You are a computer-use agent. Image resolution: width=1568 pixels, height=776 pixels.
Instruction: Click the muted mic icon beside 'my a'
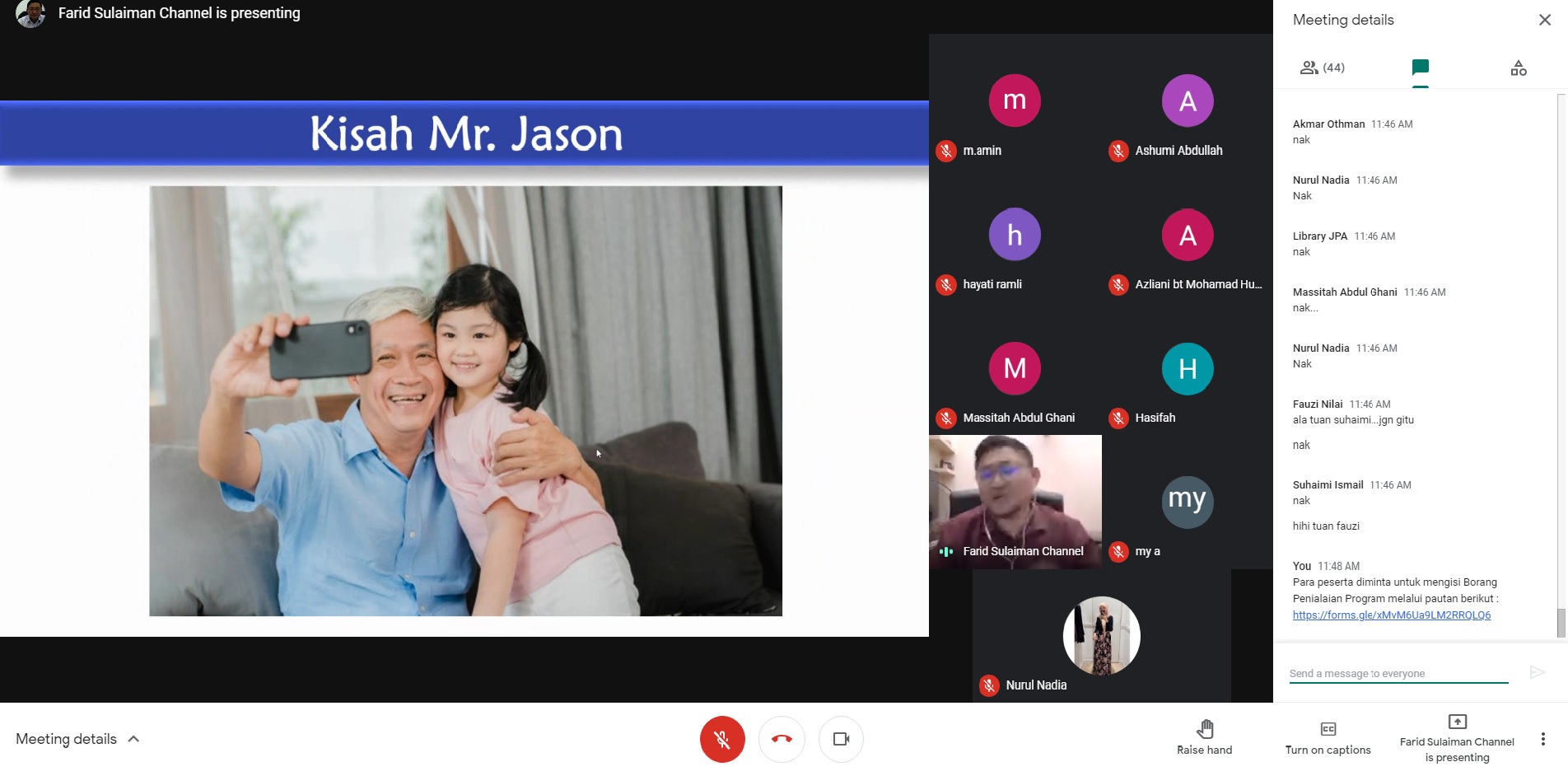[x=1118, y=552]
